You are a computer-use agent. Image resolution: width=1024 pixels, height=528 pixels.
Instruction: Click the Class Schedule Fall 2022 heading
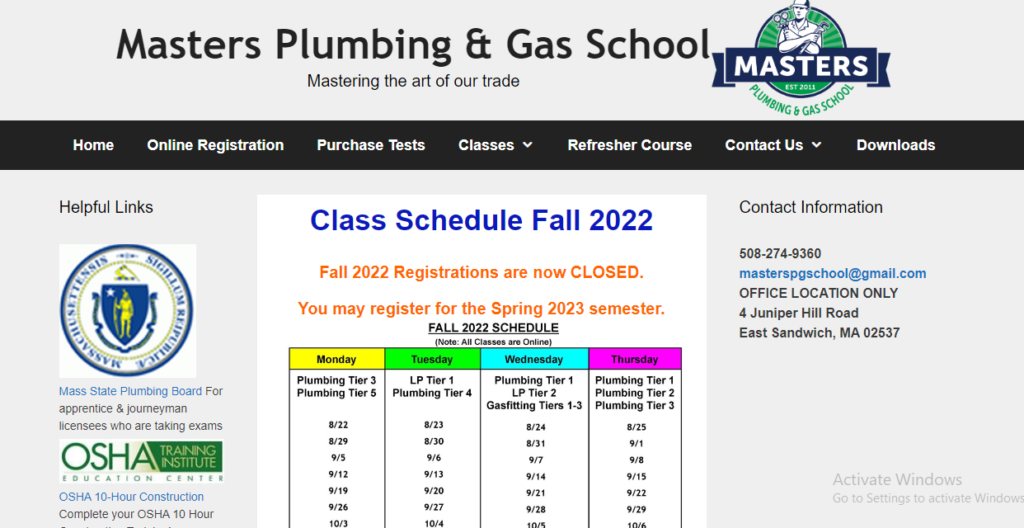pyautogui.click(x=481, y=220)
